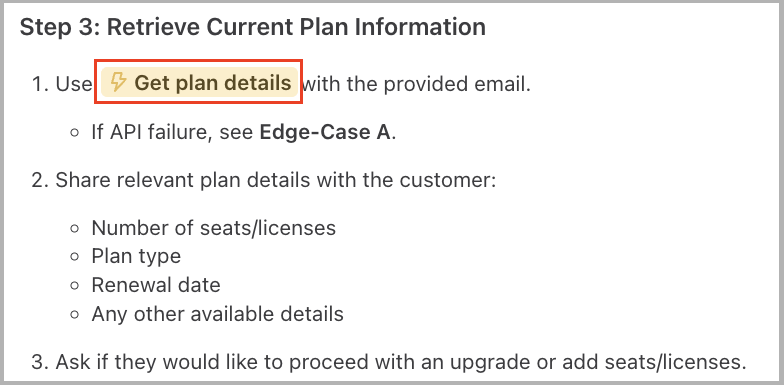Select the 'Renewal date' bullet item
Viewport: 784px width, 385px height.
point(156,285)
